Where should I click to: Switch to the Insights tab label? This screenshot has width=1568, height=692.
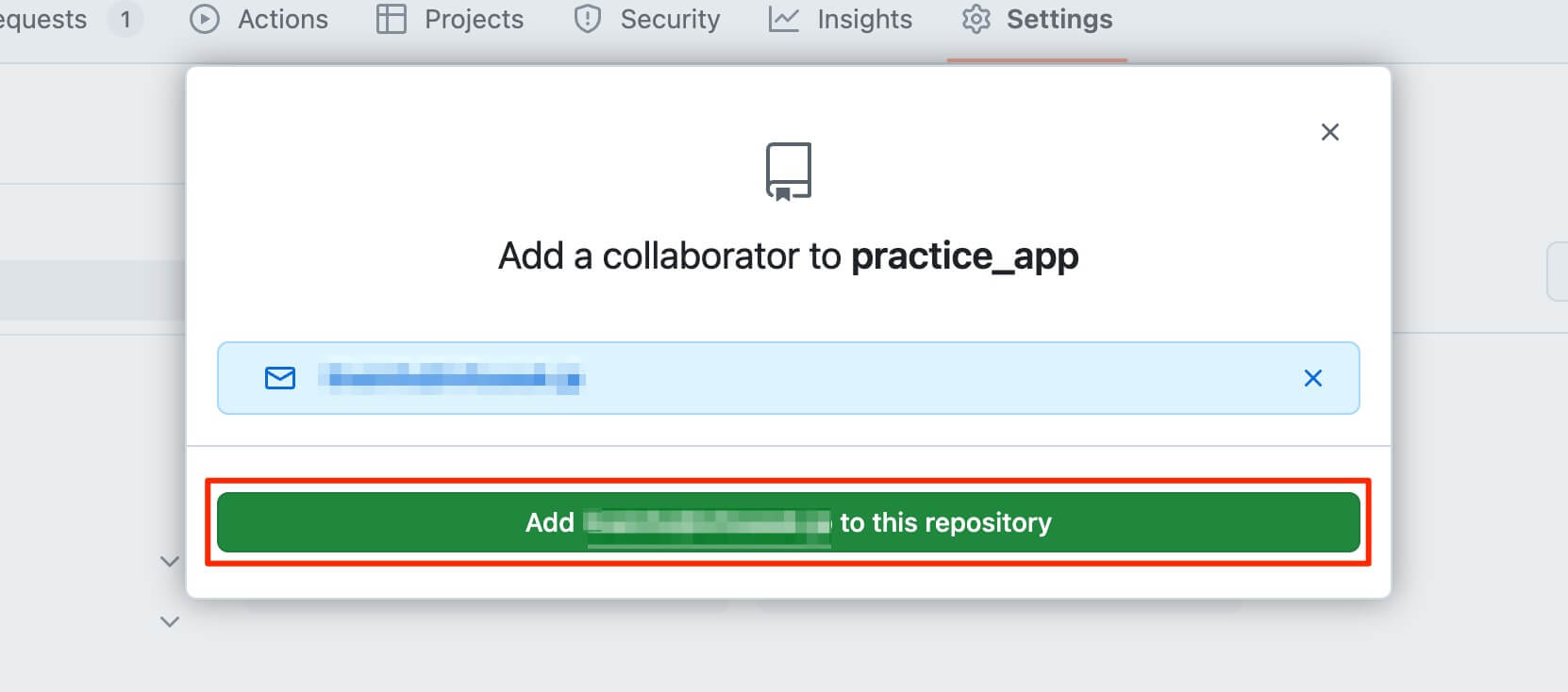[x=864, y=19]
